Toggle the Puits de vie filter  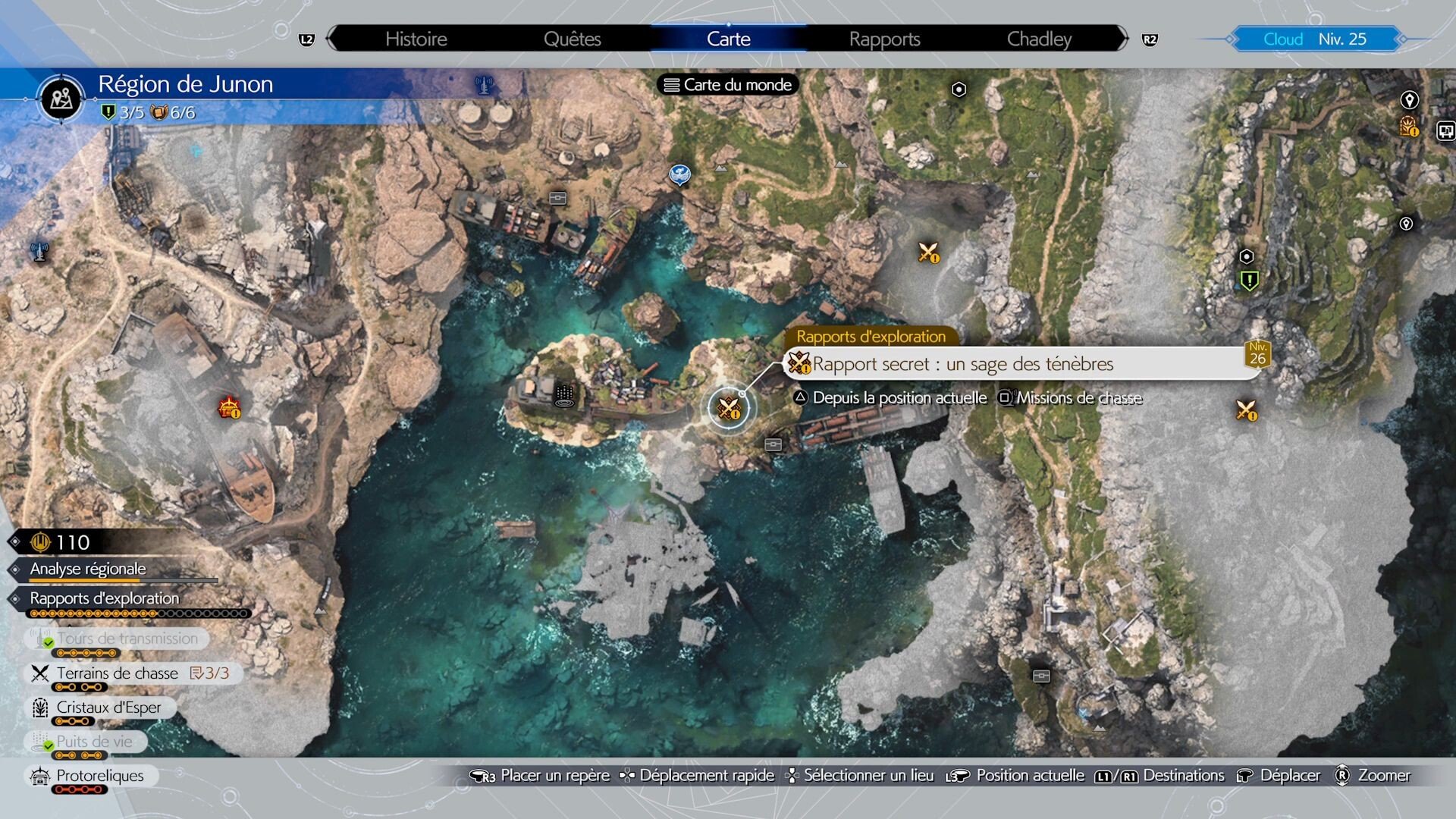[93, 741]
